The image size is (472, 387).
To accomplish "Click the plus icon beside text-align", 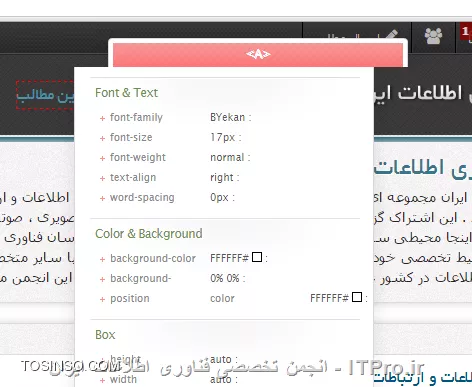I will 102,178.
